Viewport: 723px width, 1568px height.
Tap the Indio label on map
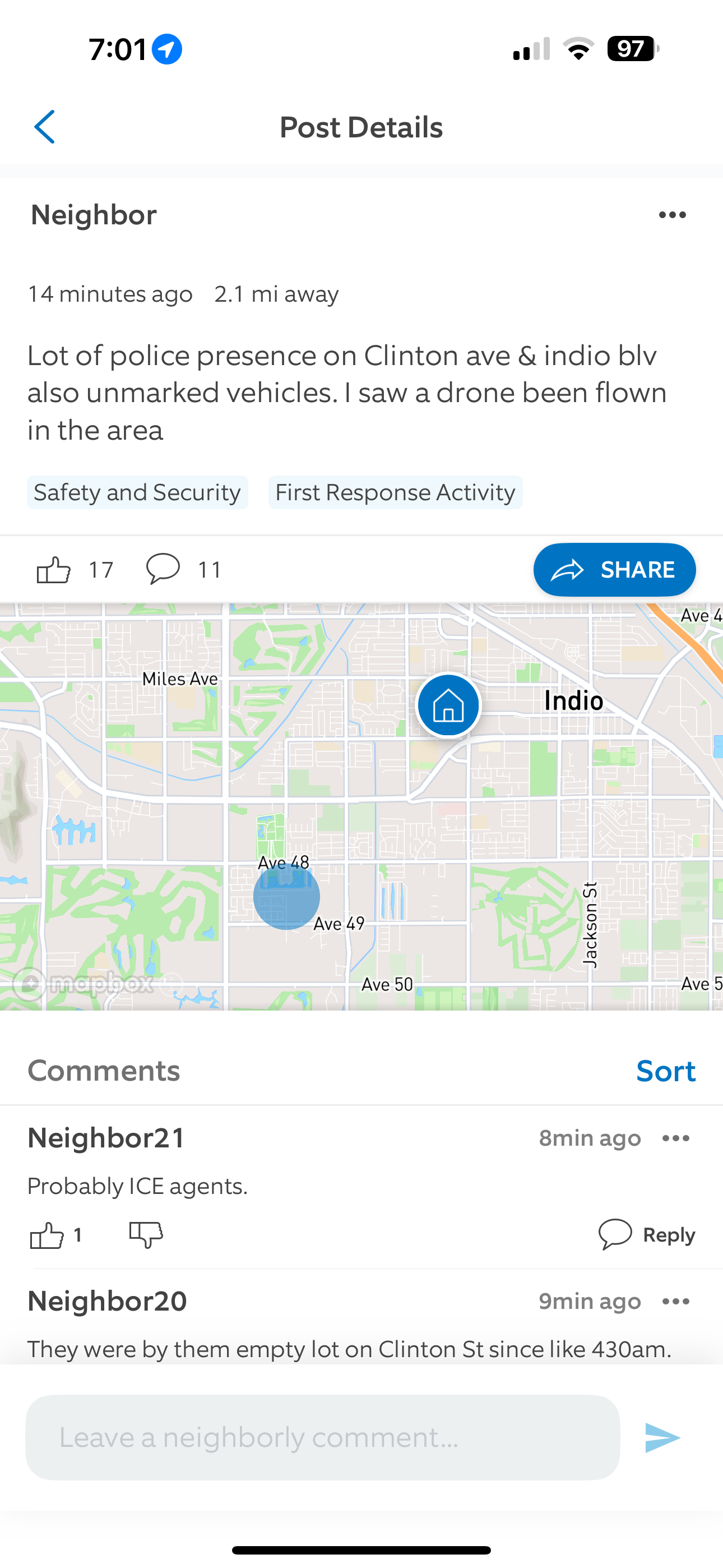(574, 700)
